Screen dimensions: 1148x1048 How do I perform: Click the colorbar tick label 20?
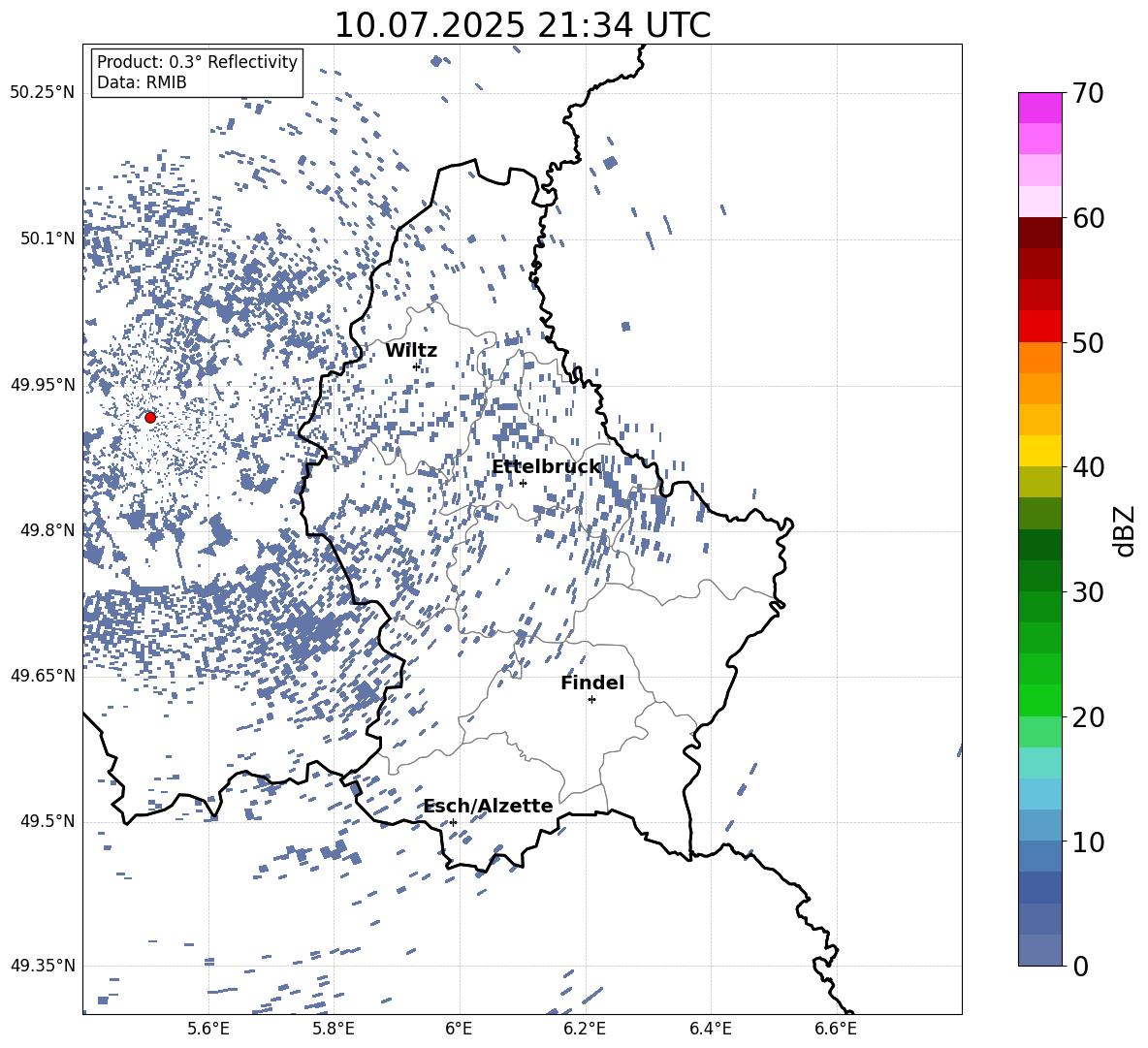click(1088, 717)
